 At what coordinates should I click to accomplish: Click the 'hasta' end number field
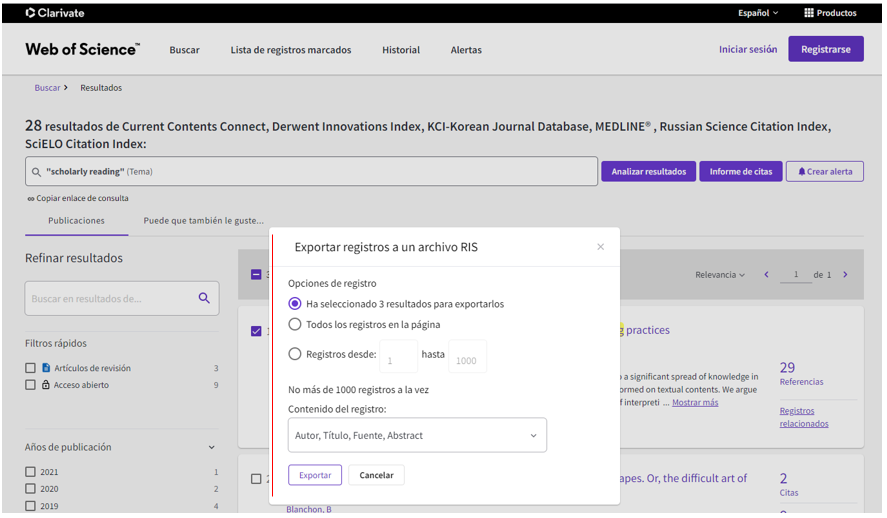467,356
